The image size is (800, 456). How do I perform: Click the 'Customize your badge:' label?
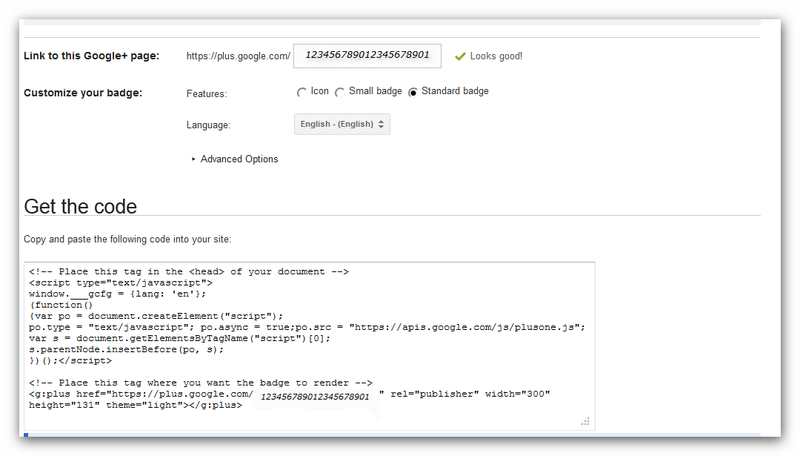83,93
